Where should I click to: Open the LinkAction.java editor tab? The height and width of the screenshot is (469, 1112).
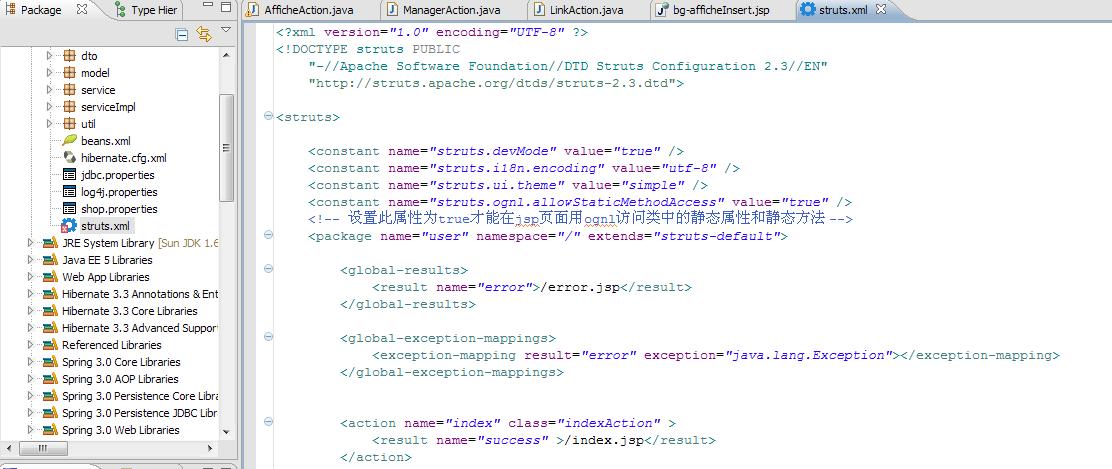point(579,10)
